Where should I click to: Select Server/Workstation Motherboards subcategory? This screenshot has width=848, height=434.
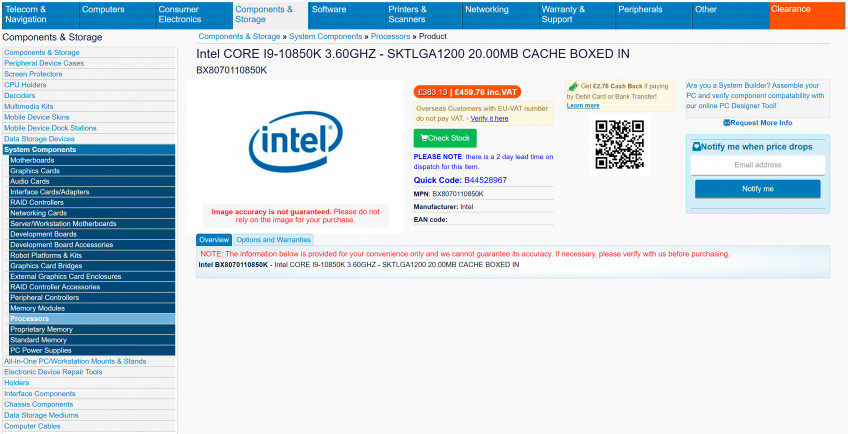point(92,223)
